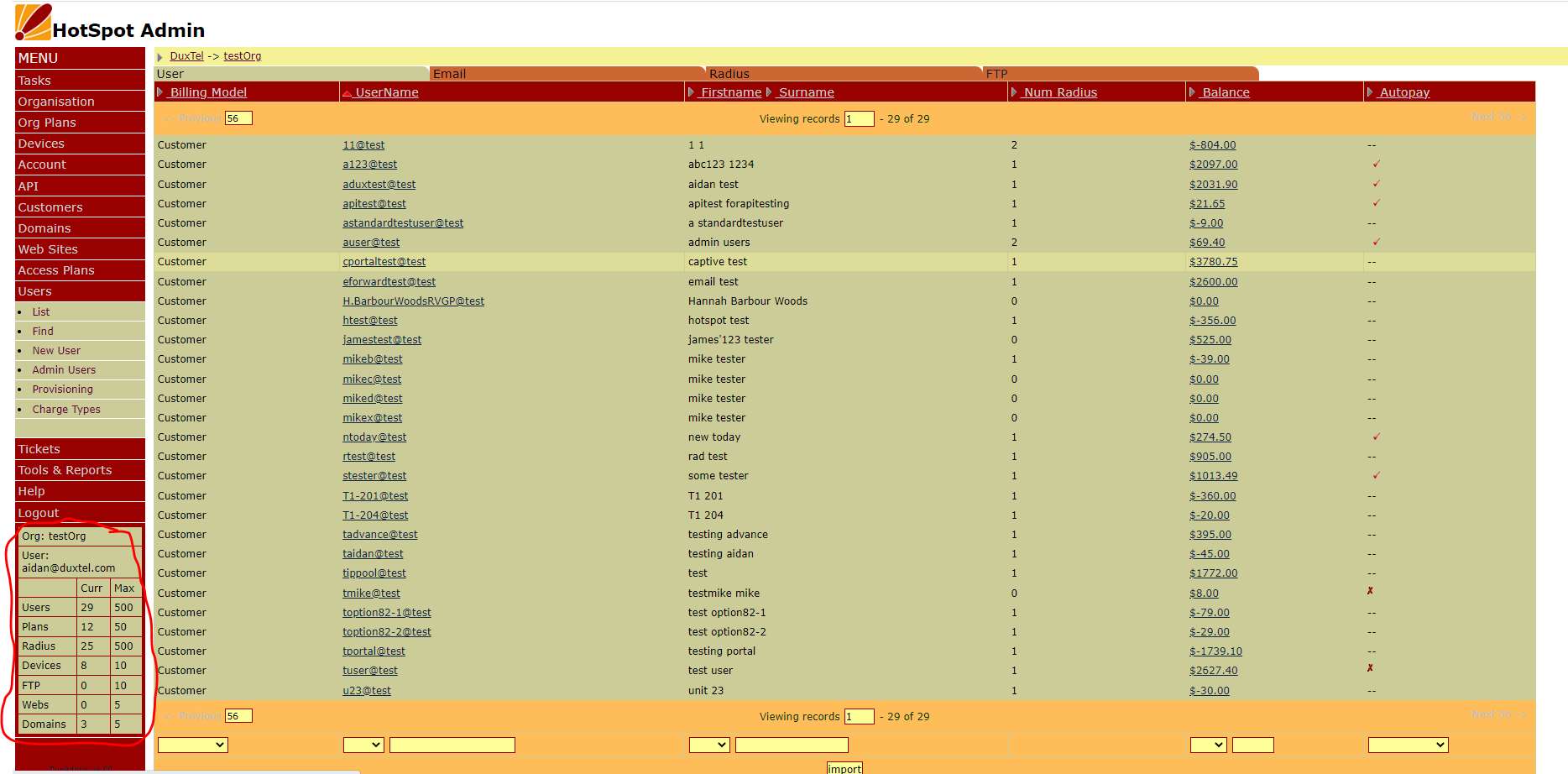This screenshot has height=774, width=1568.
Task: Click sort arrow icon beside Autopay
Action: coord(1370,92)
